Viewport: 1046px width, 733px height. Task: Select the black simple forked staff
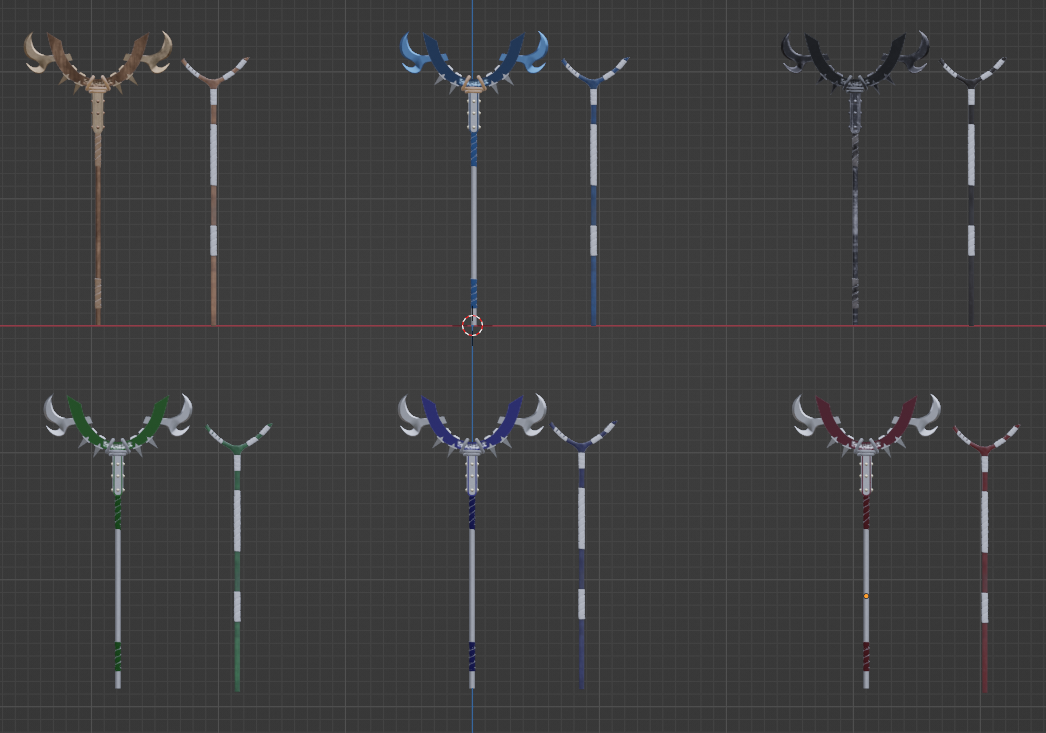[970, 200]
